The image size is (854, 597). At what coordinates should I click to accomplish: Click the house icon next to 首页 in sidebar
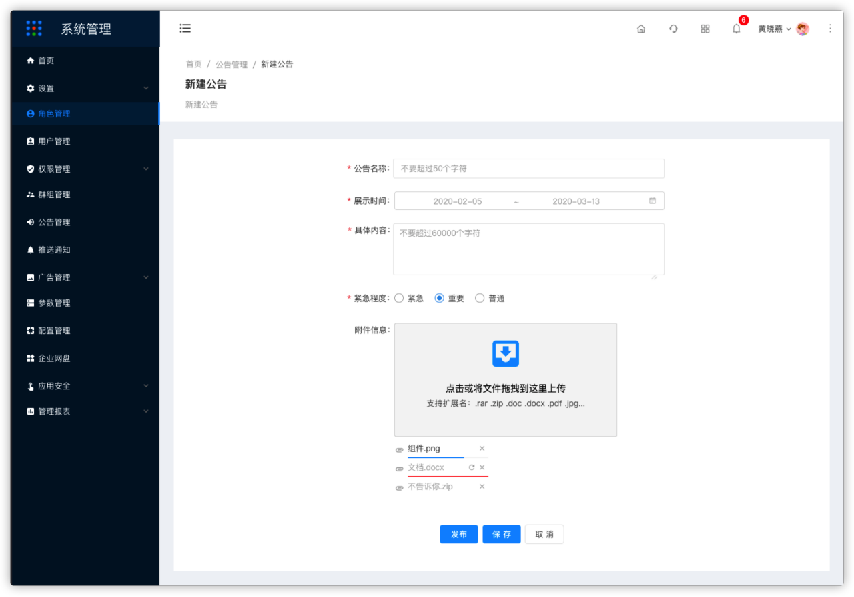(30, 60)
